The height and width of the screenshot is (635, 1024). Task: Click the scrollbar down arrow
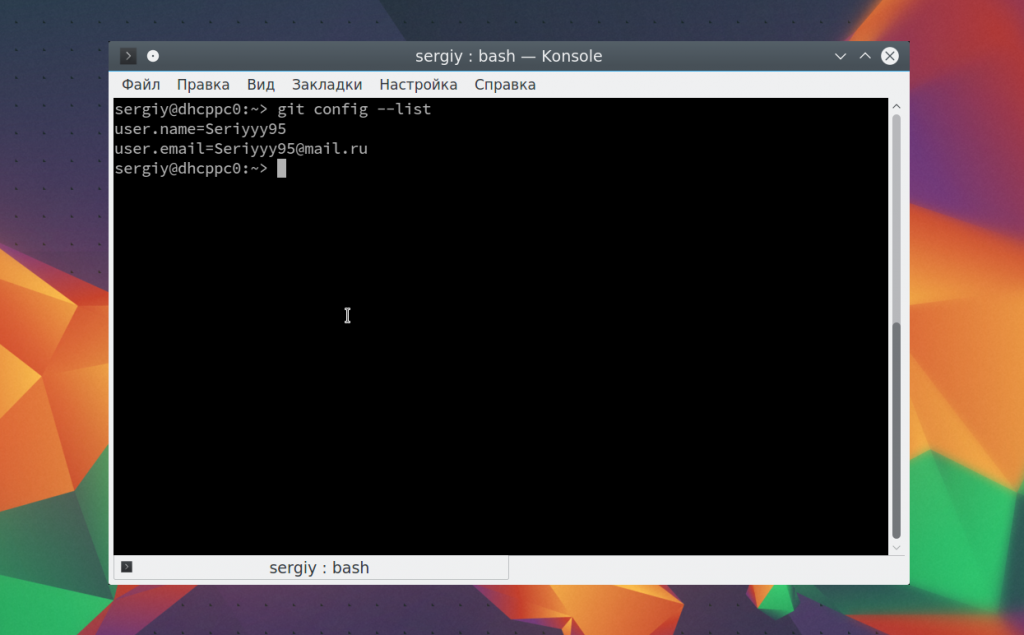pyautogui.click(x=896, y=547)
